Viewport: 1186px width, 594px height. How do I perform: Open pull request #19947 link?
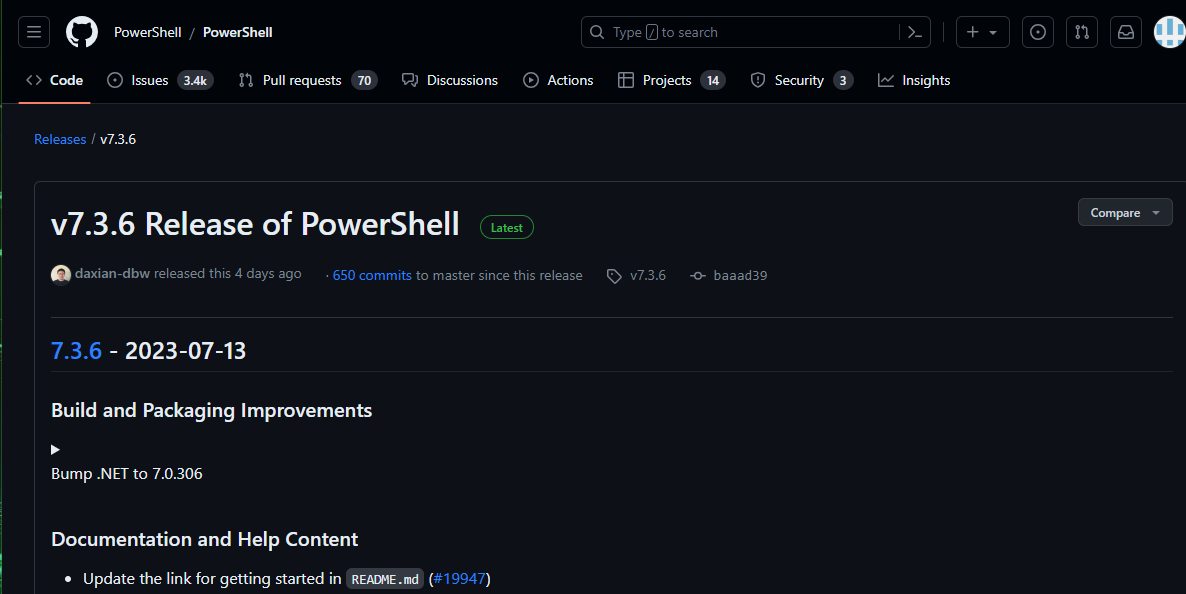pos(459,579)
